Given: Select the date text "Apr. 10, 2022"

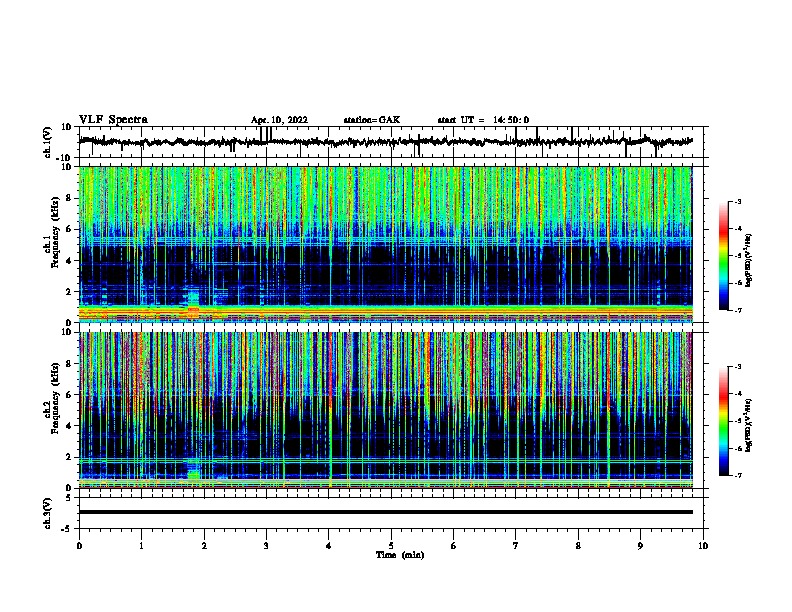Looking at the screenshot, I should [x=279, y=120].
